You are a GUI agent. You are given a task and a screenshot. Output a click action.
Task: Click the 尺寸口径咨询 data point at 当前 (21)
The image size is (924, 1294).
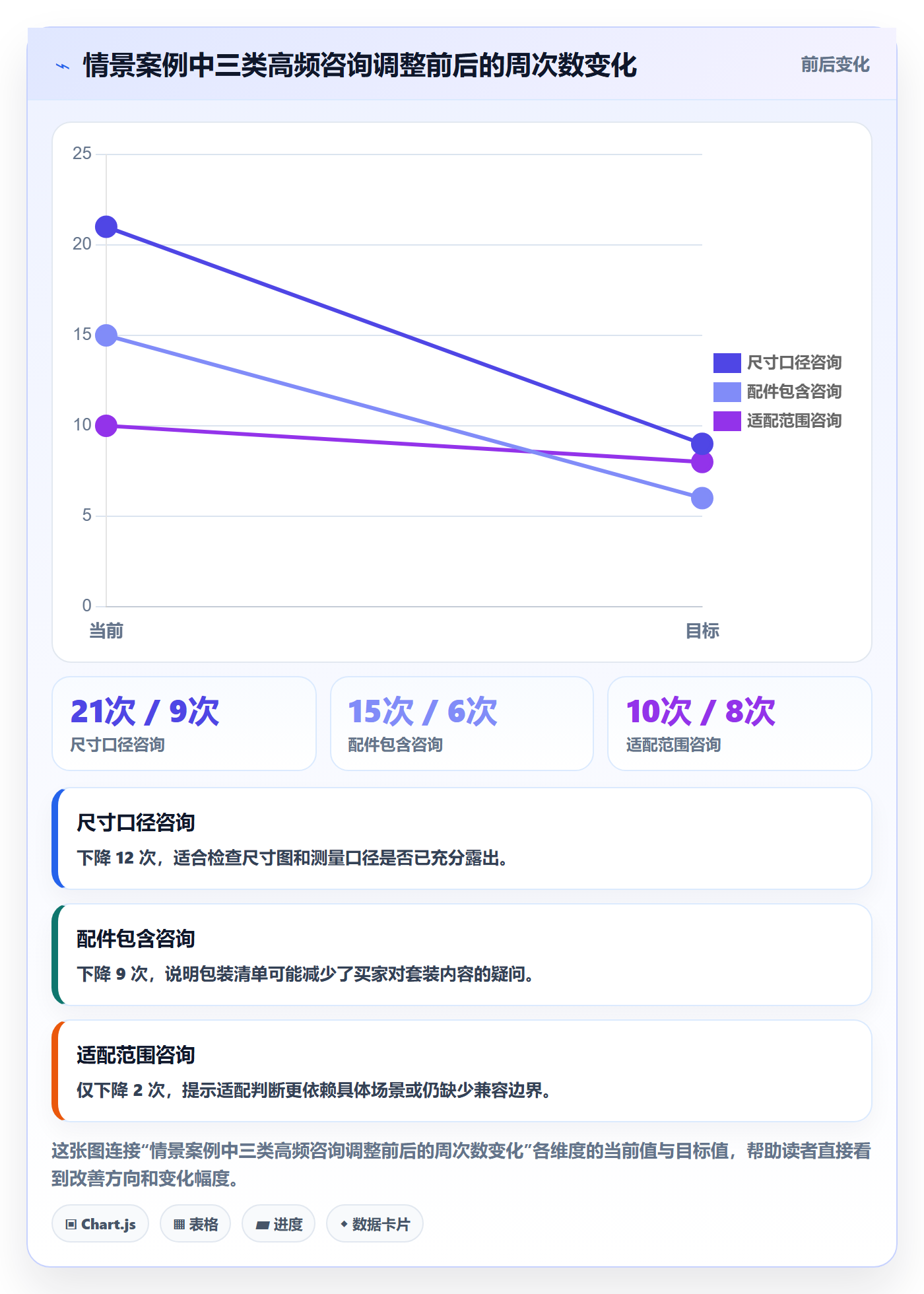pyautogui.click(x=106, y=227)
